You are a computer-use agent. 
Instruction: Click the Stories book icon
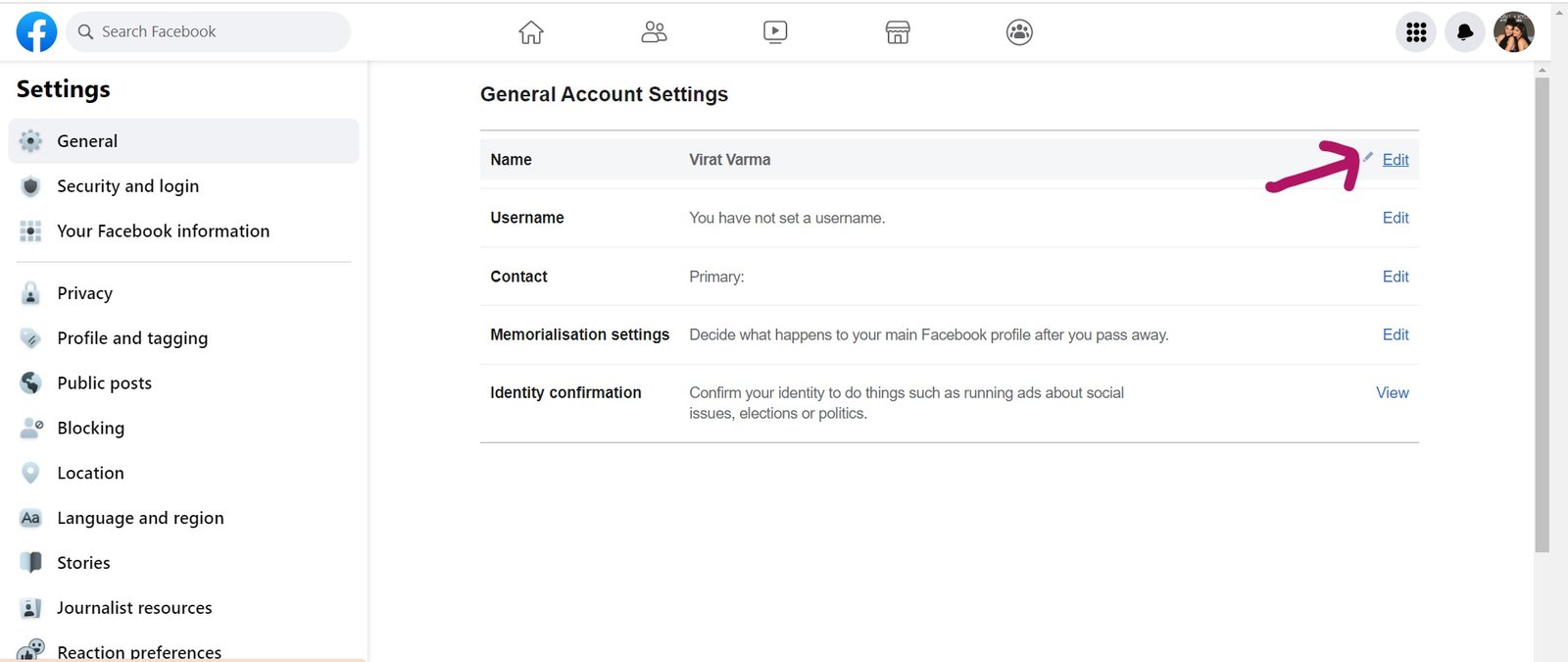pyautogui.click(x=31, y=563)
